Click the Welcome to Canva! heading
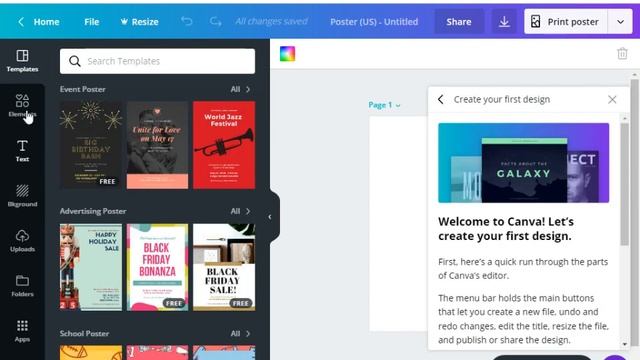The height and width of the screenshot is (360, 640). pyautogui.click(x=506, y=229)
